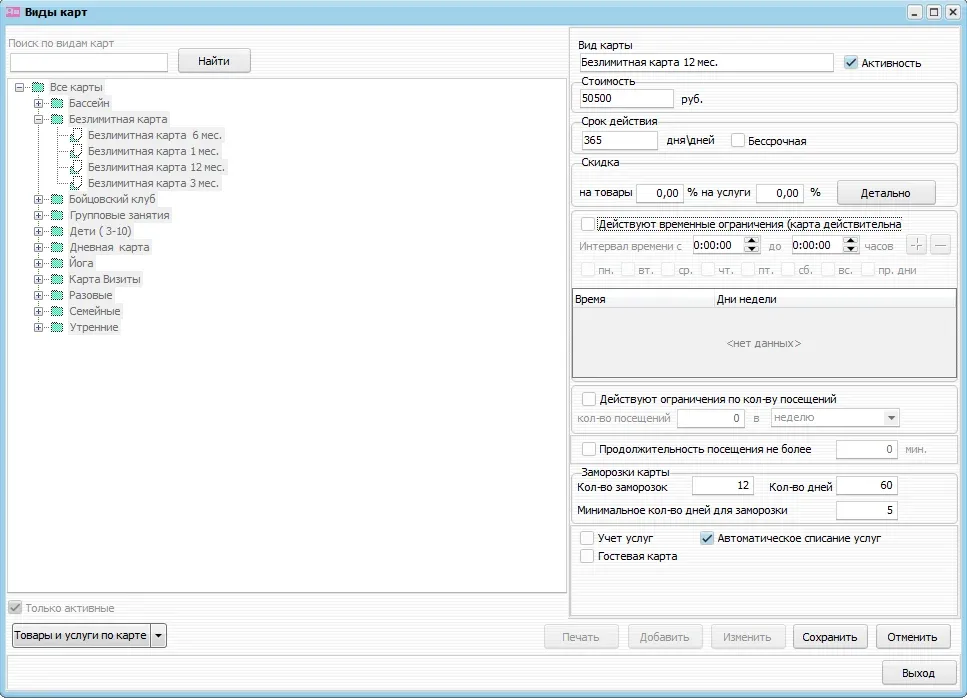This screenshot has width=967, height=698.
Task: Click the folder icon next to Бойцовский клуб
Action: tap(57, 199)
